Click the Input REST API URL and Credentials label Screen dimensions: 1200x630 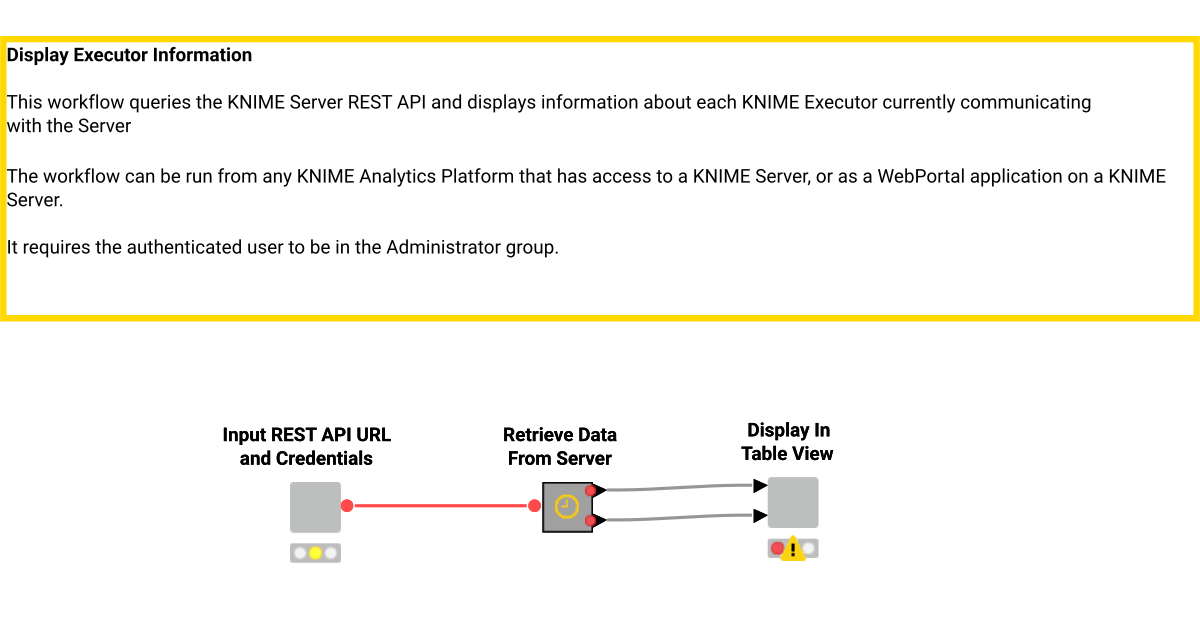coord(307,446)
